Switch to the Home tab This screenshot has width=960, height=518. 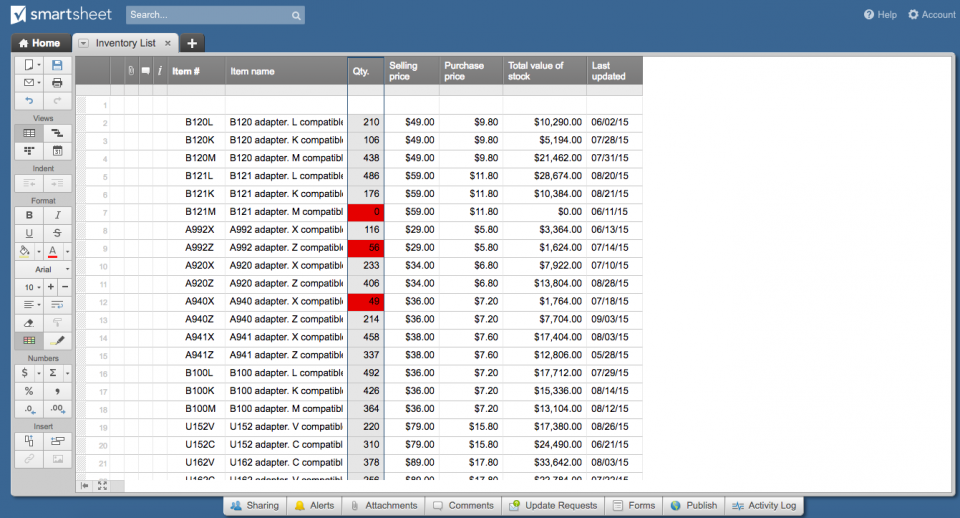coord(40,43)
